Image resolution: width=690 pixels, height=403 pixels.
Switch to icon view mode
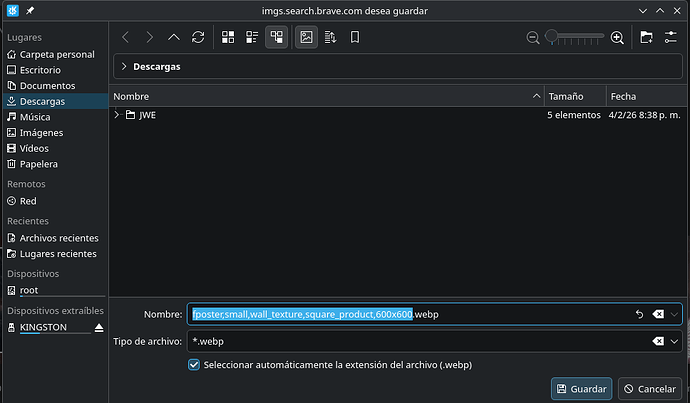[228, 37]
